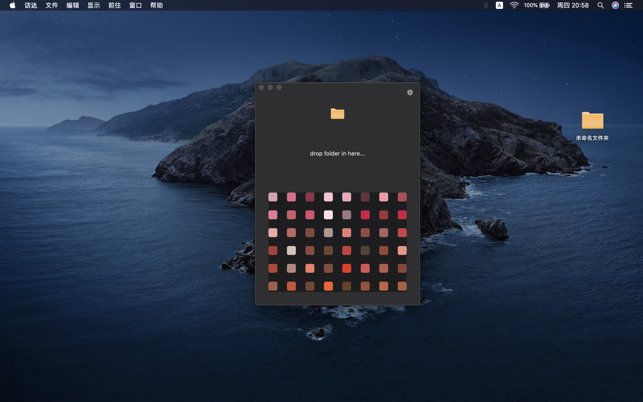Choose the taupe second swatch in the fifth row
Viewport: 643px width, 402px height.
[291, 268]
